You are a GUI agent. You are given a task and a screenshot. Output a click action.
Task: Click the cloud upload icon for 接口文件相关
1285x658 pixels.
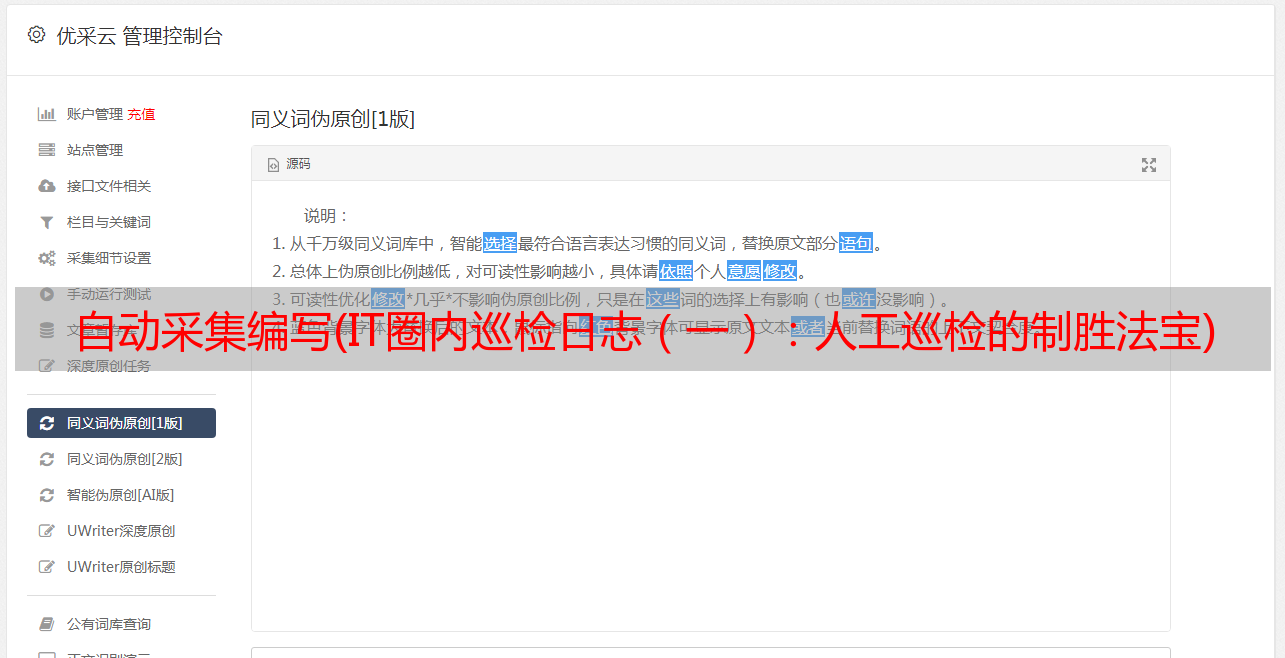point(46,186)
